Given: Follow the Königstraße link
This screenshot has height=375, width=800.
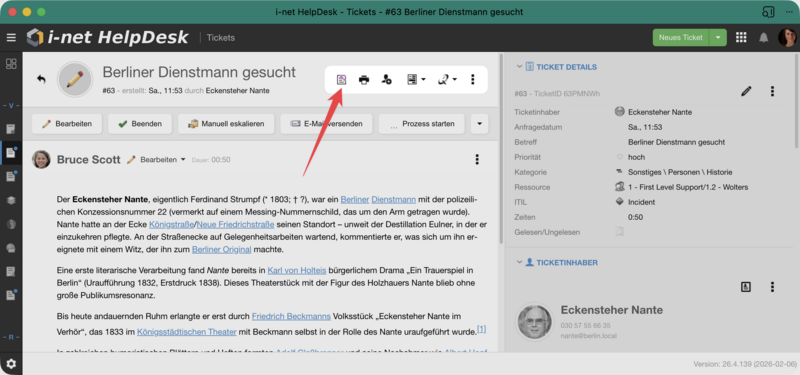Looking at the screenshot, I should (172, 224).
